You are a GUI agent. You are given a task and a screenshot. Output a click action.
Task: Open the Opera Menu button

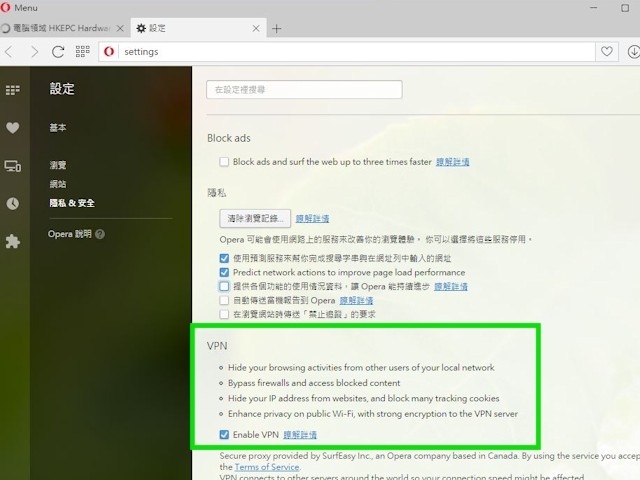click(19, 8)
